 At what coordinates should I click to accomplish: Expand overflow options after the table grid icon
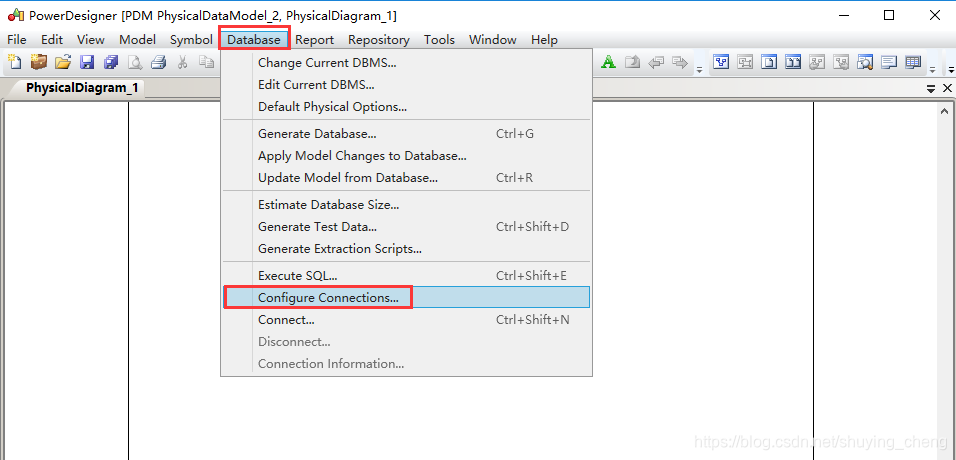(x=932, y=68)
